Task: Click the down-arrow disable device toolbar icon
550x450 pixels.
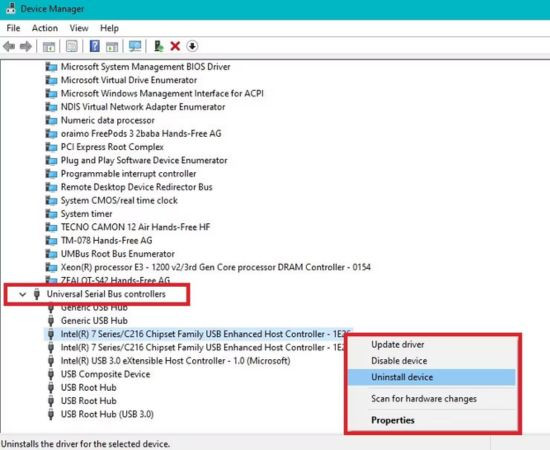Action: point(192,46)
